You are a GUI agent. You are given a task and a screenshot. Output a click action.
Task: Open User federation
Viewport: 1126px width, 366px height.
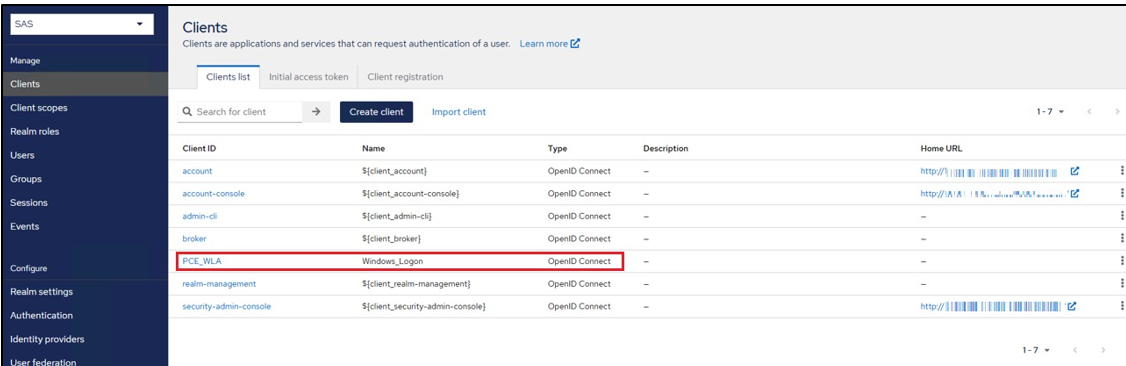43,361
